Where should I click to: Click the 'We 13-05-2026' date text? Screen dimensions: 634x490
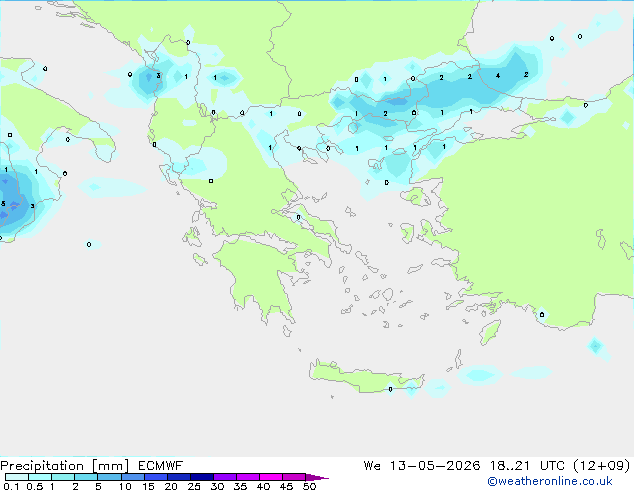(422, 466)
